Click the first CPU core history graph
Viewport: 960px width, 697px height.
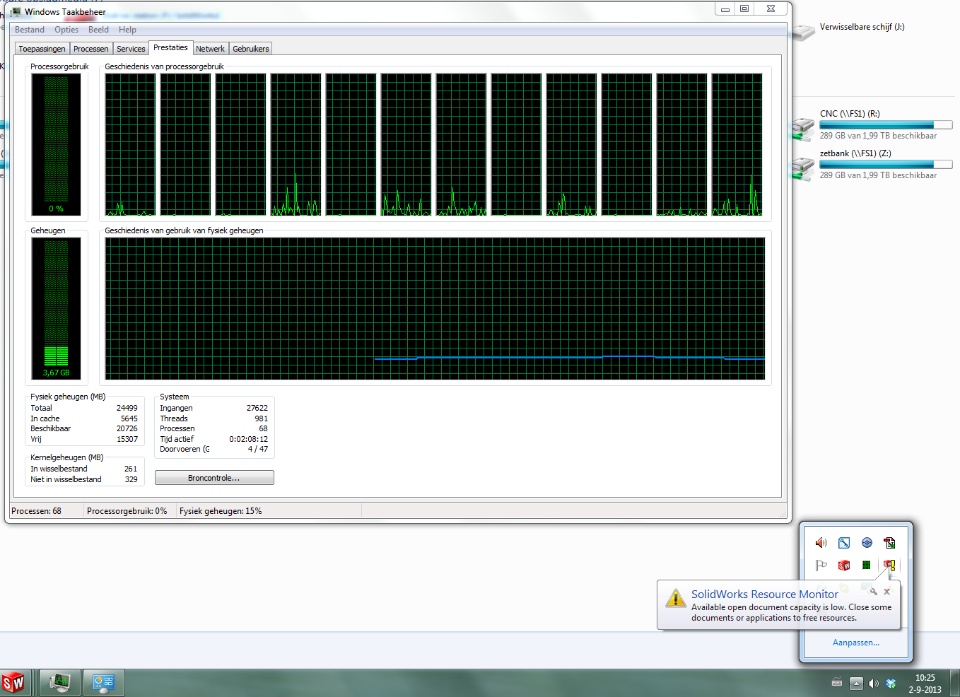point(130,145)
